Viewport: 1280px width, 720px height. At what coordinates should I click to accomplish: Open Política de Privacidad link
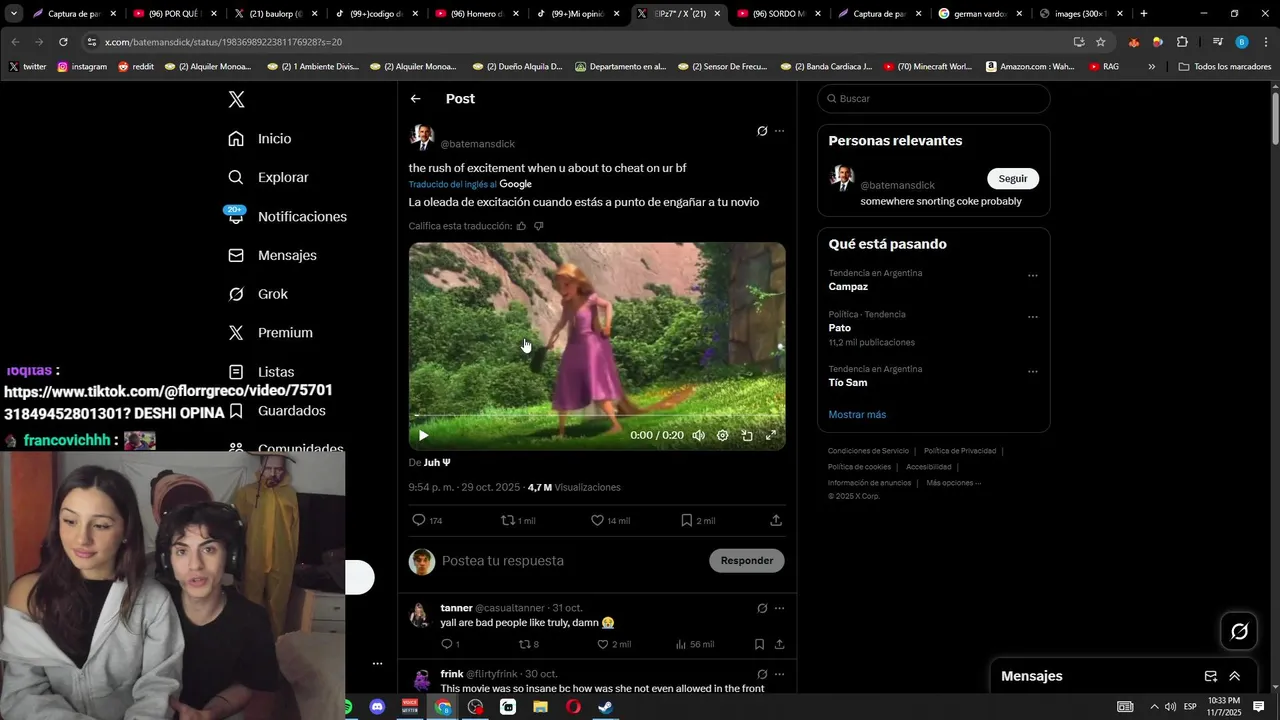pyautogui.click(x=960, y=451)
